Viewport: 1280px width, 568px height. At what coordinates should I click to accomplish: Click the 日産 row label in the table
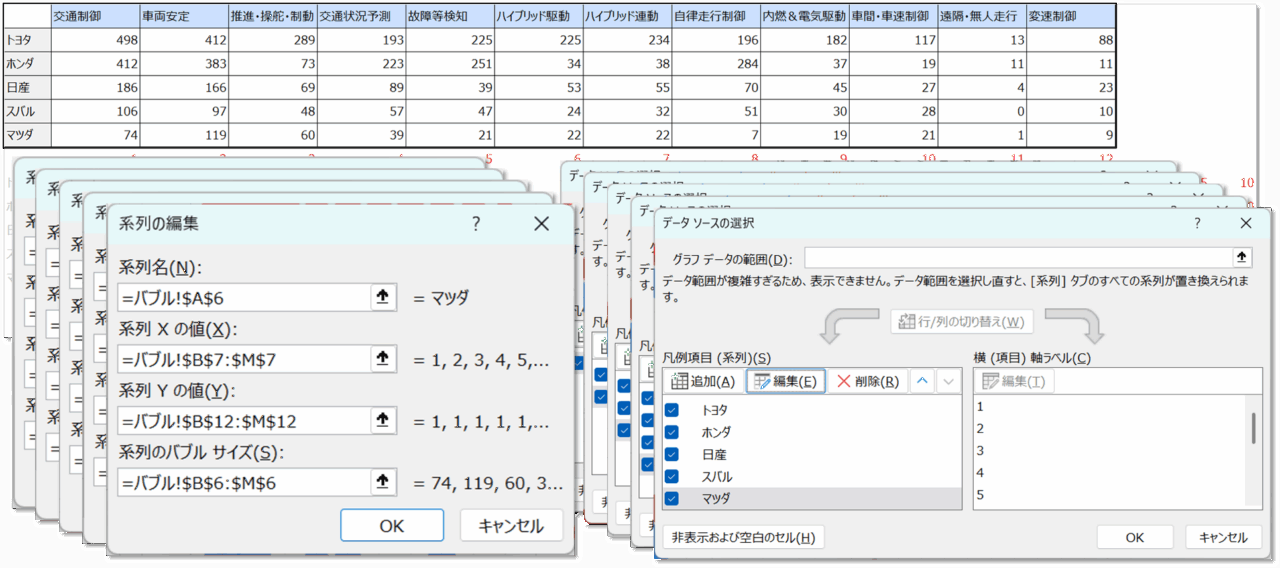[26, 88]
